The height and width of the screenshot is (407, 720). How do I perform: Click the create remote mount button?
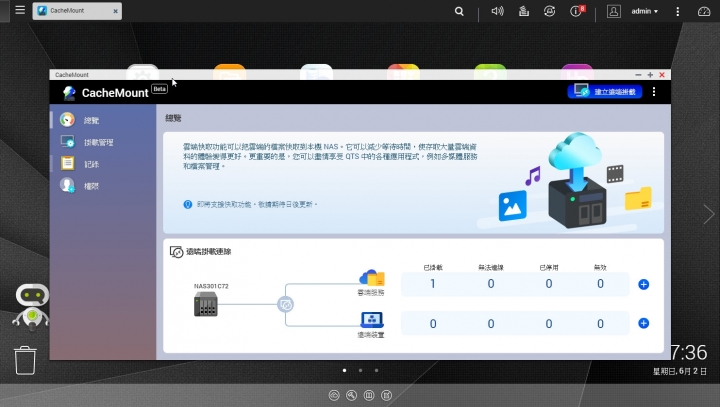click(x=605, y=92)
